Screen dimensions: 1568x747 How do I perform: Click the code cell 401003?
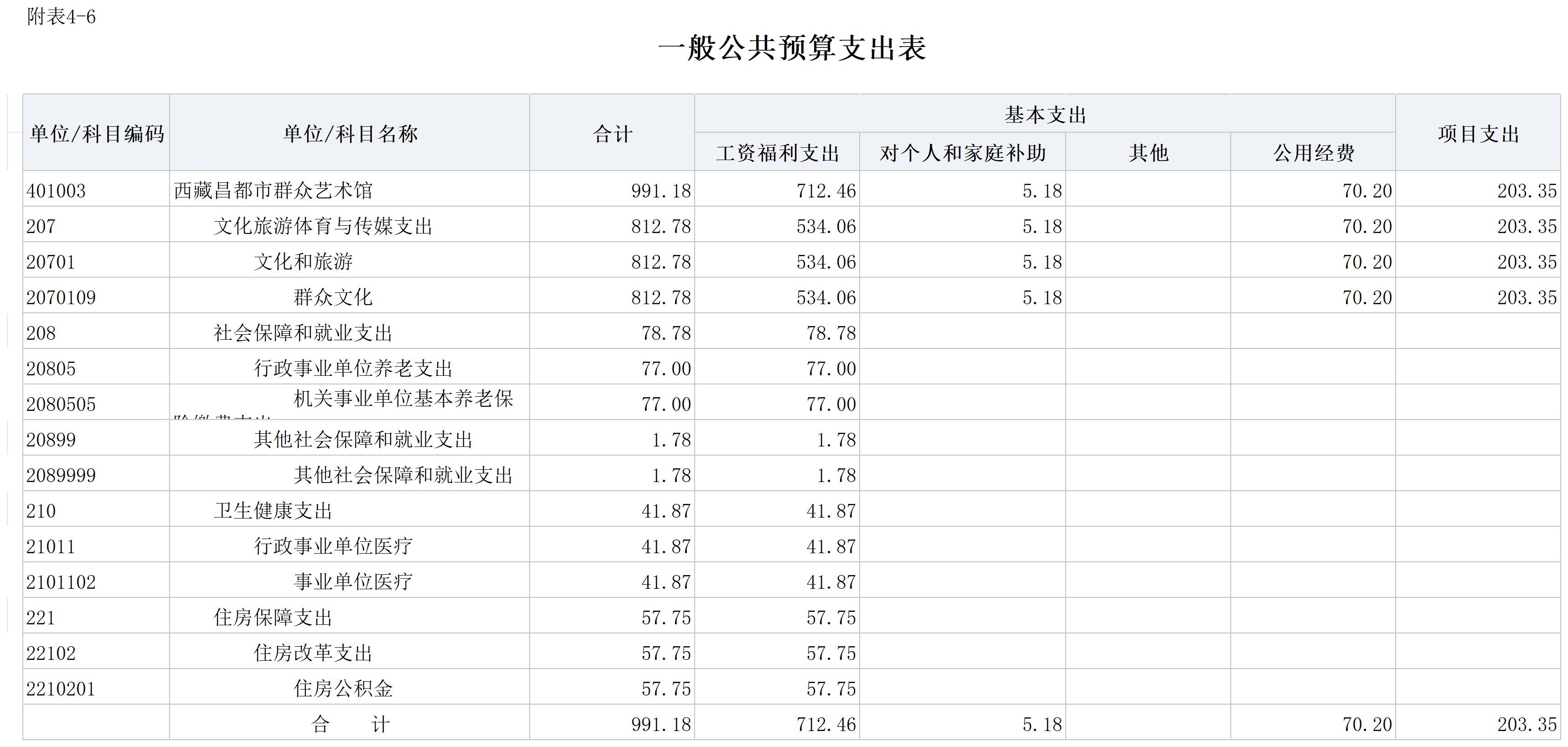click(56, 191)
